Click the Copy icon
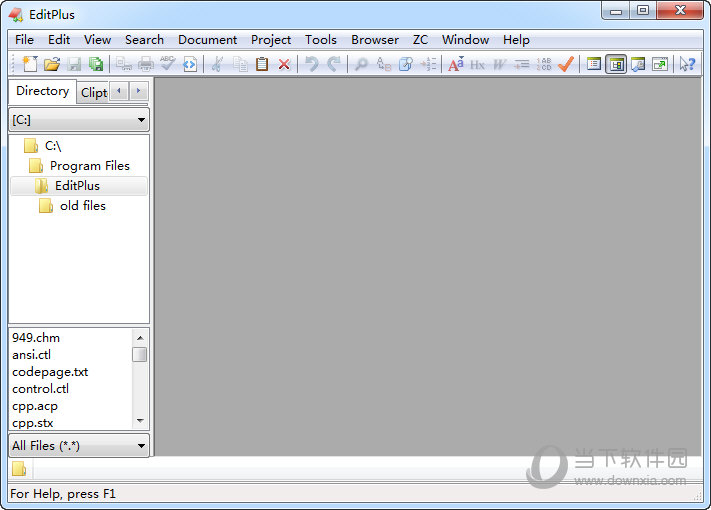 pyautogui.click(x=240, y=64)
